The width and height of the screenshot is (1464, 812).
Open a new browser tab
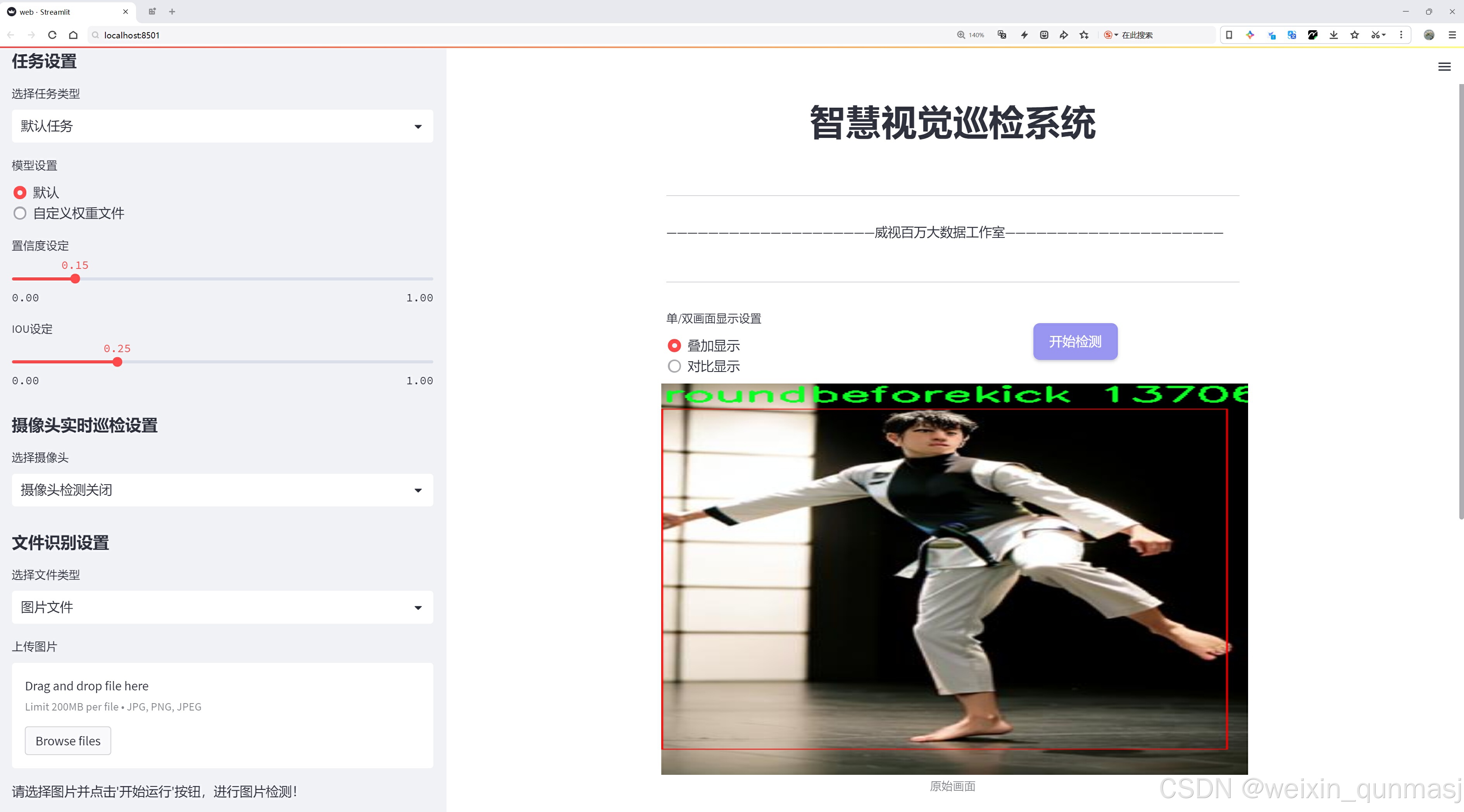click(172, 11)
